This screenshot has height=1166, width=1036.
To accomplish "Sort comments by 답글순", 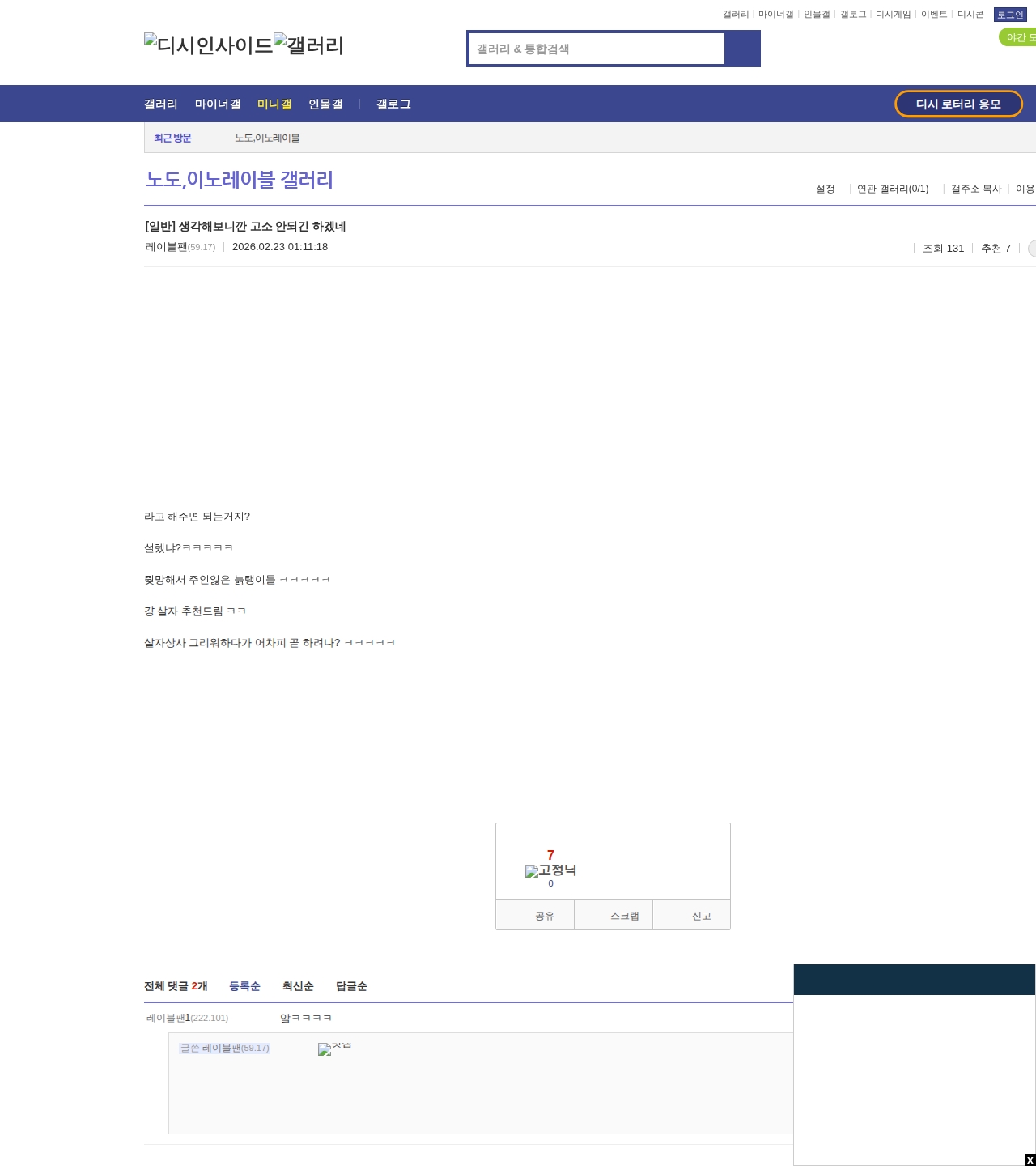I will [351, 986].
